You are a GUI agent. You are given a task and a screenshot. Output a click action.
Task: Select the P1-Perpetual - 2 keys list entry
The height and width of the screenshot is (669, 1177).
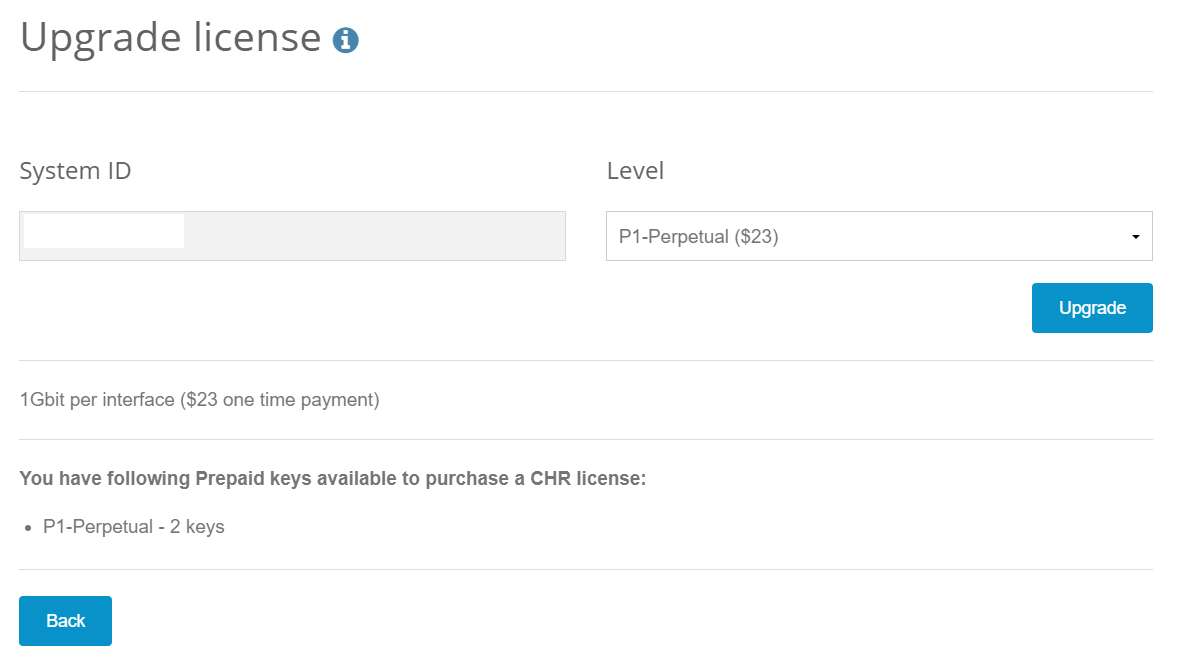[x=134, y=526]
